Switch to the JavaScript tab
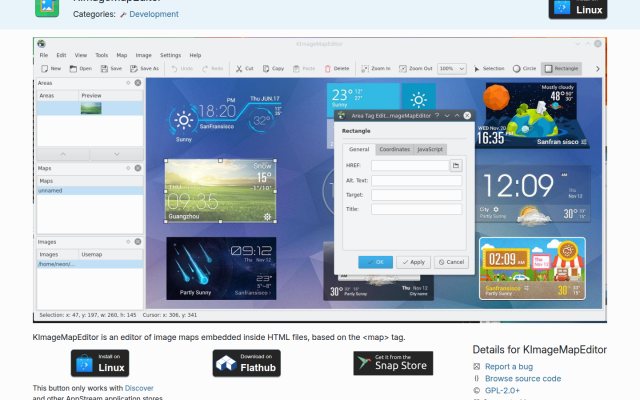 pyautogui.click(x=430, y=149)
